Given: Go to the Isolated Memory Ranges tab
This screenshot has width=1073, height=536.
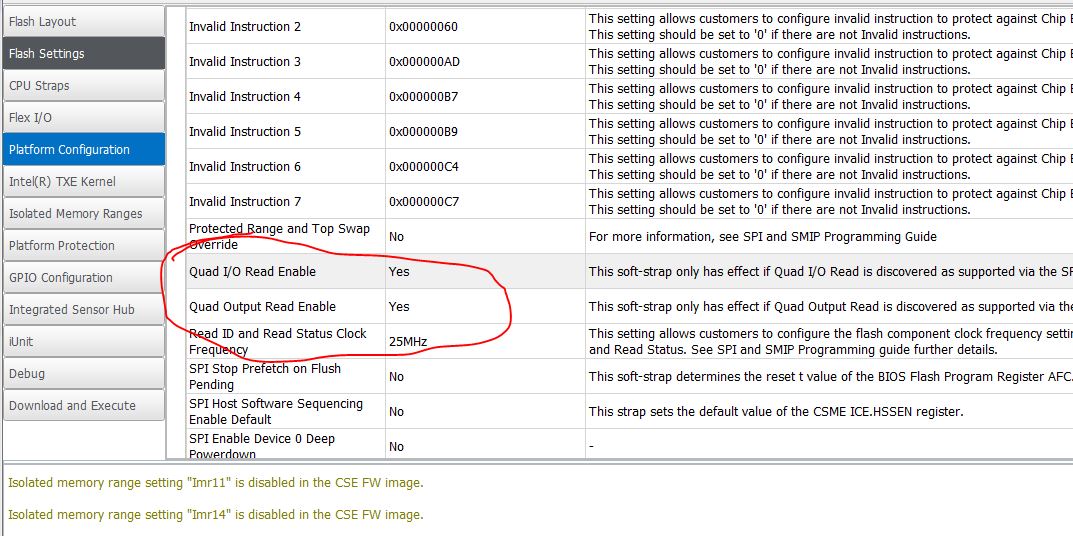Looking at the screenshot, I should coord(83,214).
